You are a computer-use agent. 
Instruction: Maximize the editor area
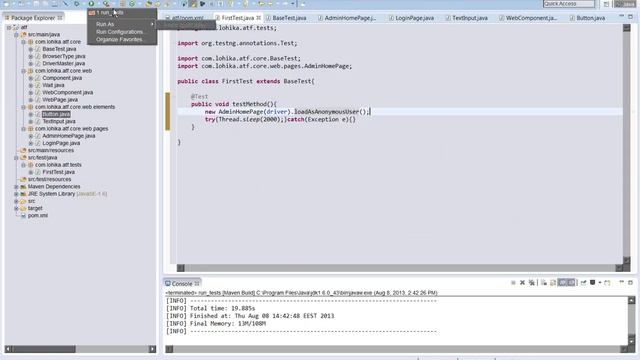coord(631,17)
